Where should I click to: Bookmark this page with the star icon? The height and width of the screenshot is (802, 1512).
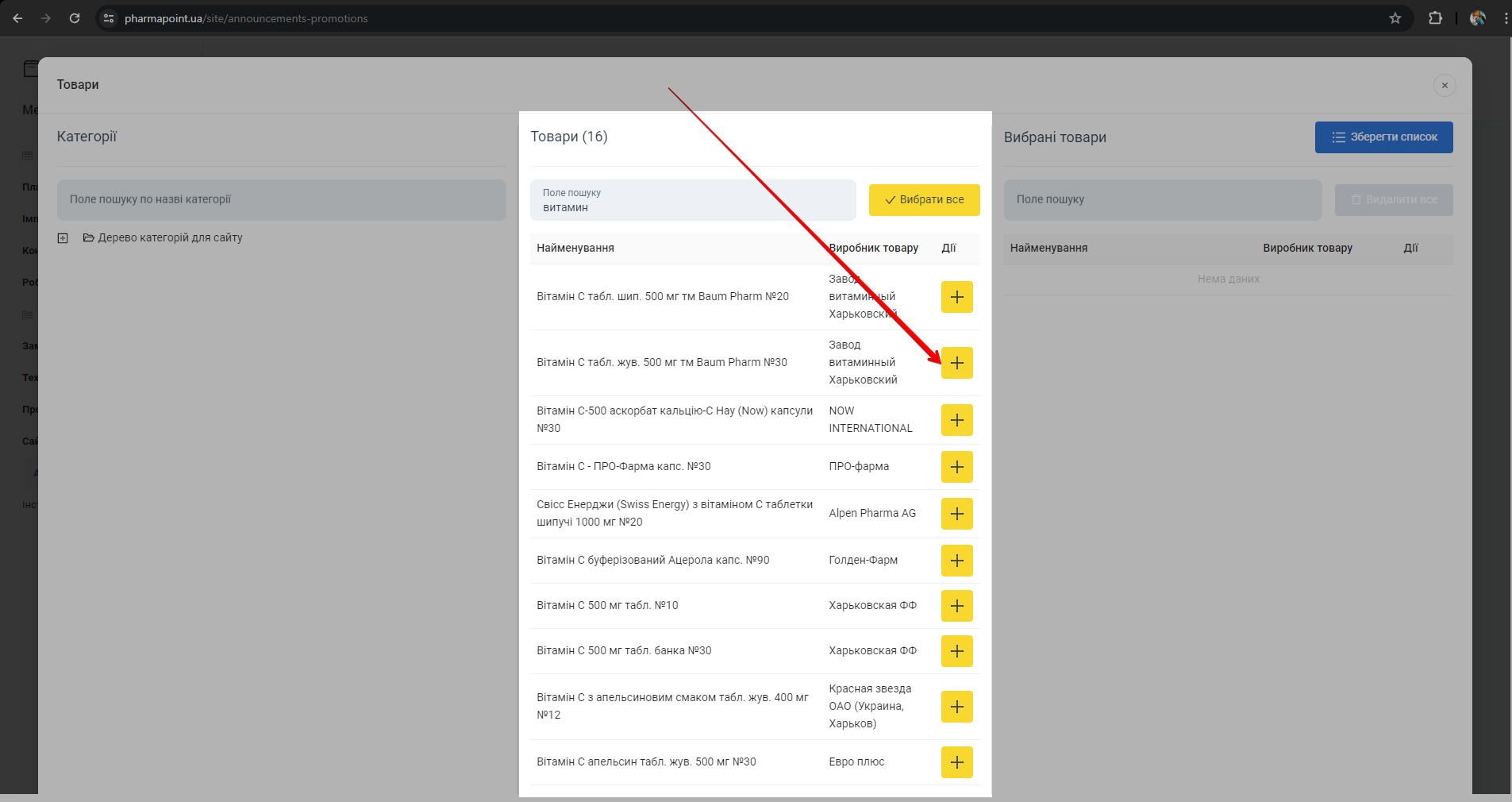1395,18
